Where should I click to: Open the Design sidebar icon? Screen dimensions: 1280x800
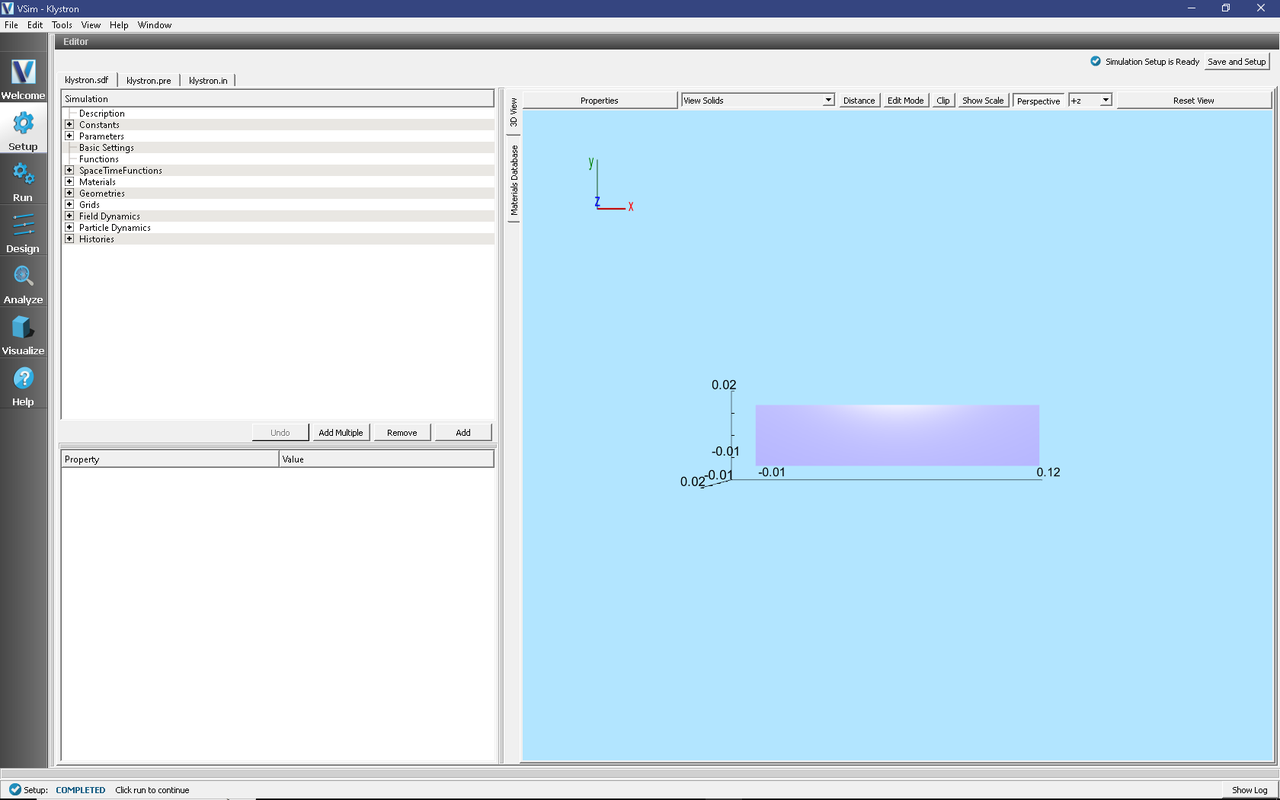point(23,225)
